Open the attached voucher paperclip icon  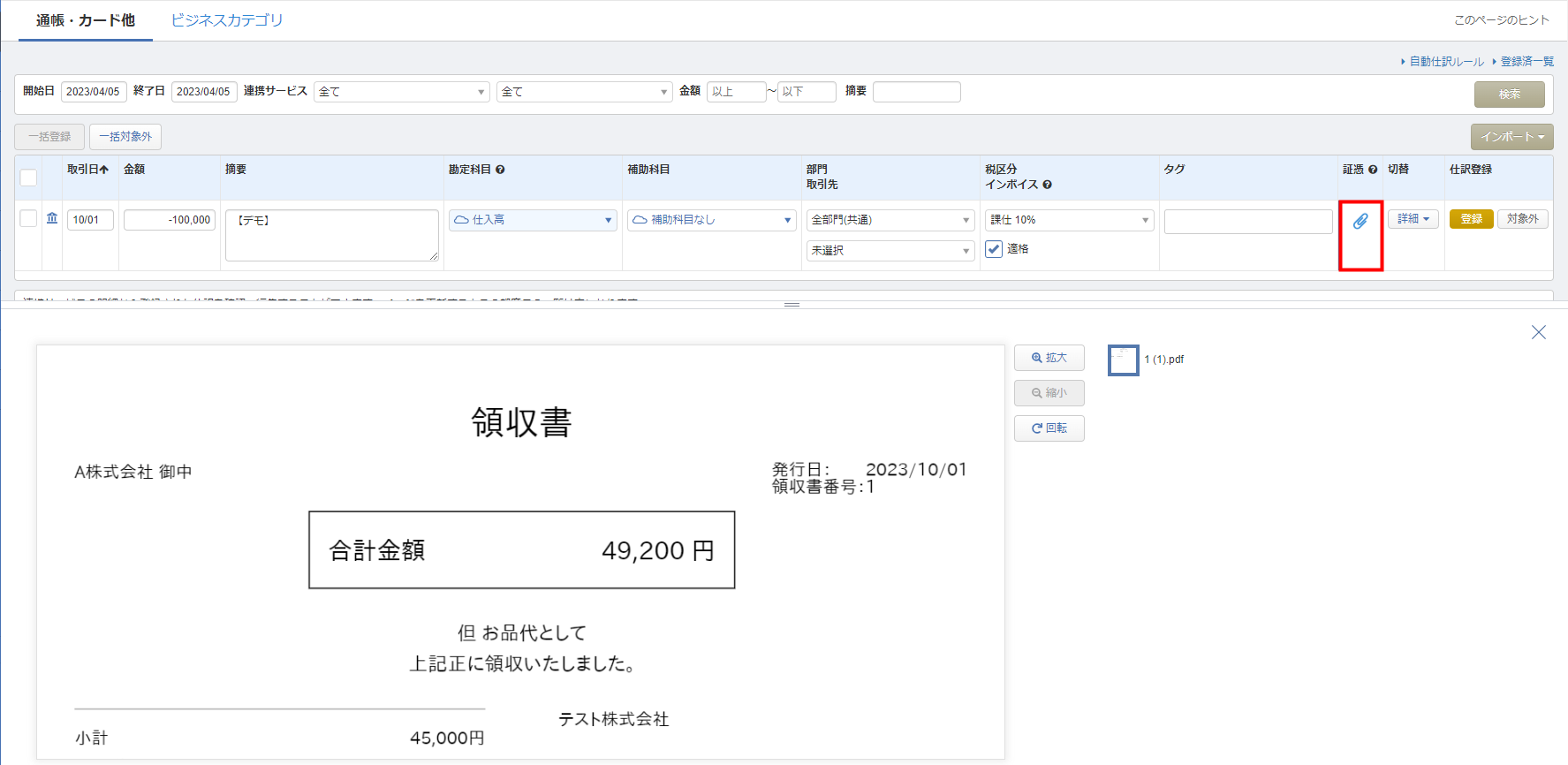pyautogui.click(x=1360, y=221)
